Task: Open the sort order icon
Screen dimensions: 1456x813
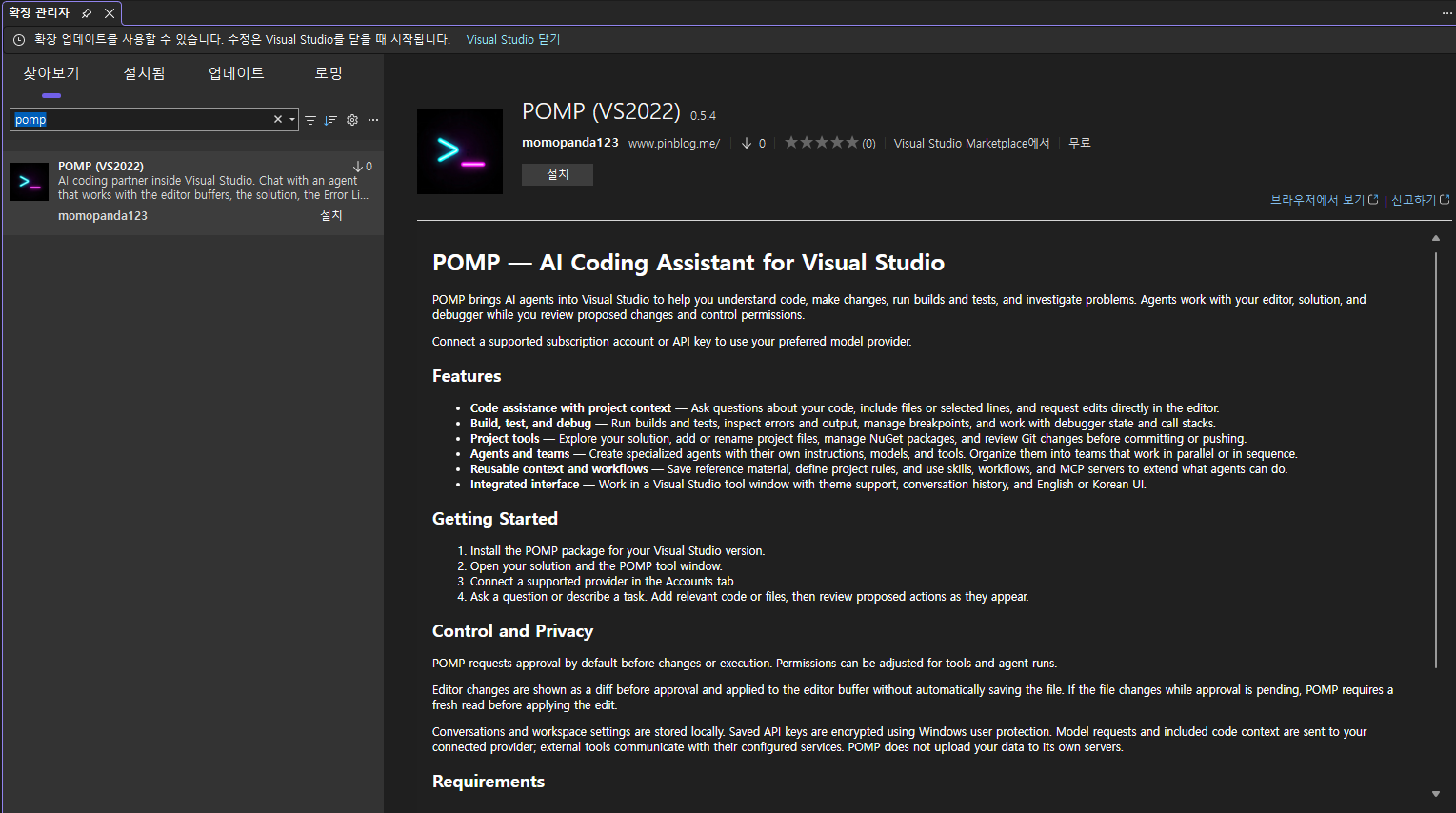Action: pos(330,120)
